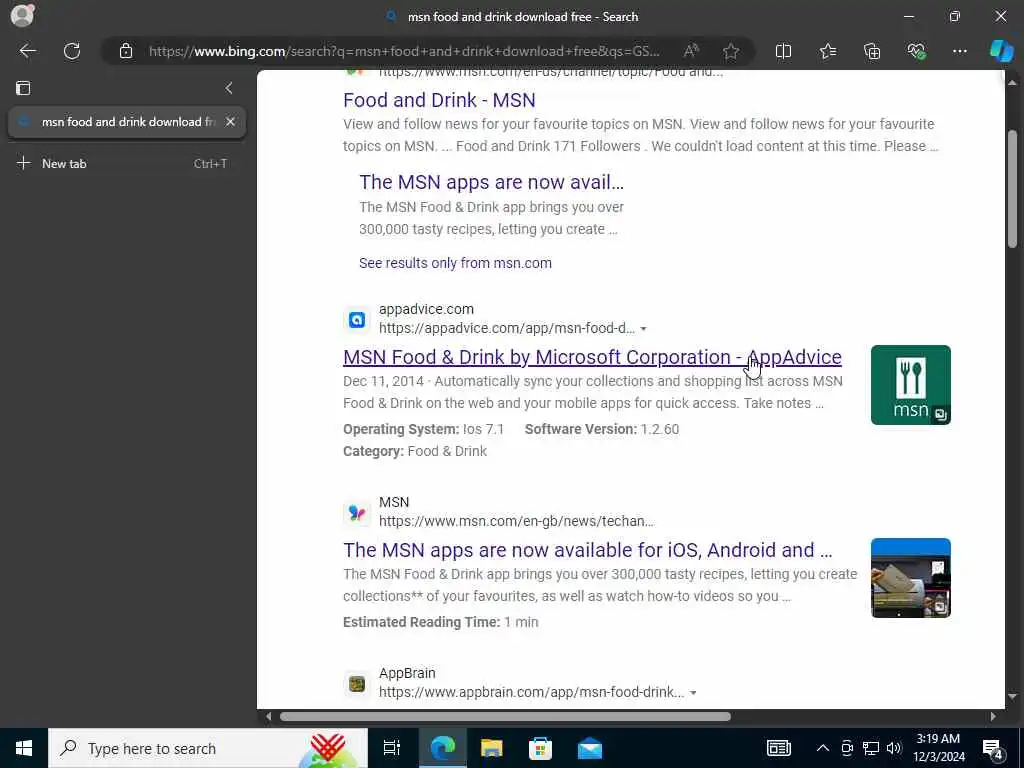Add this page to favorites star
This screenshot has height=768, width=1024.
(x=731, y=51)
